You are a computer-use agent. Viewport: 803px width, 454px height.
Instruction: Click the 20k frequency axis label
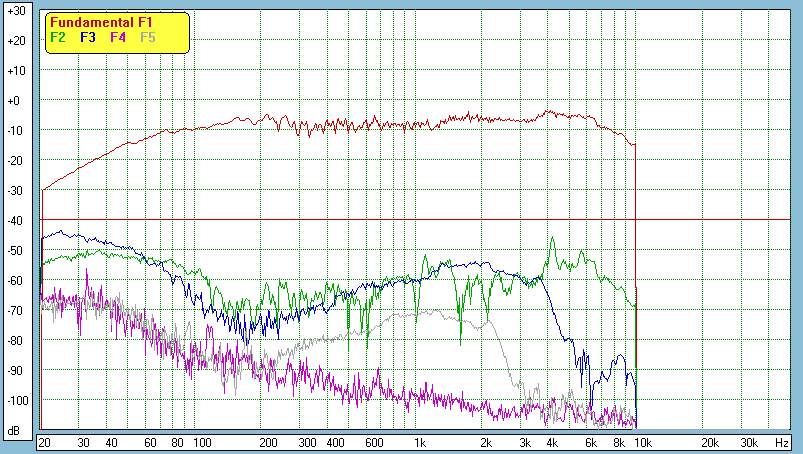tap(710, 442)
